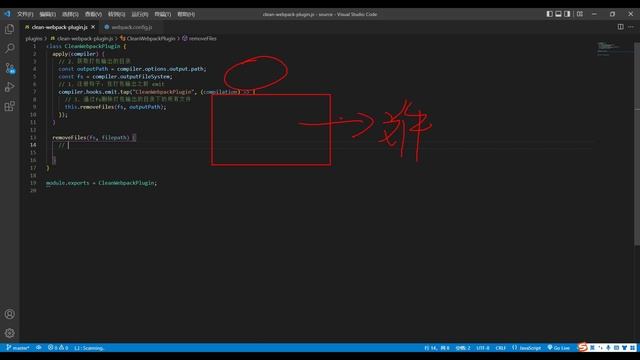Image resolution: width=640 pixels, height=360 pixels.
Task: Click the Sogou input method S icon
Action: (583, 347)
